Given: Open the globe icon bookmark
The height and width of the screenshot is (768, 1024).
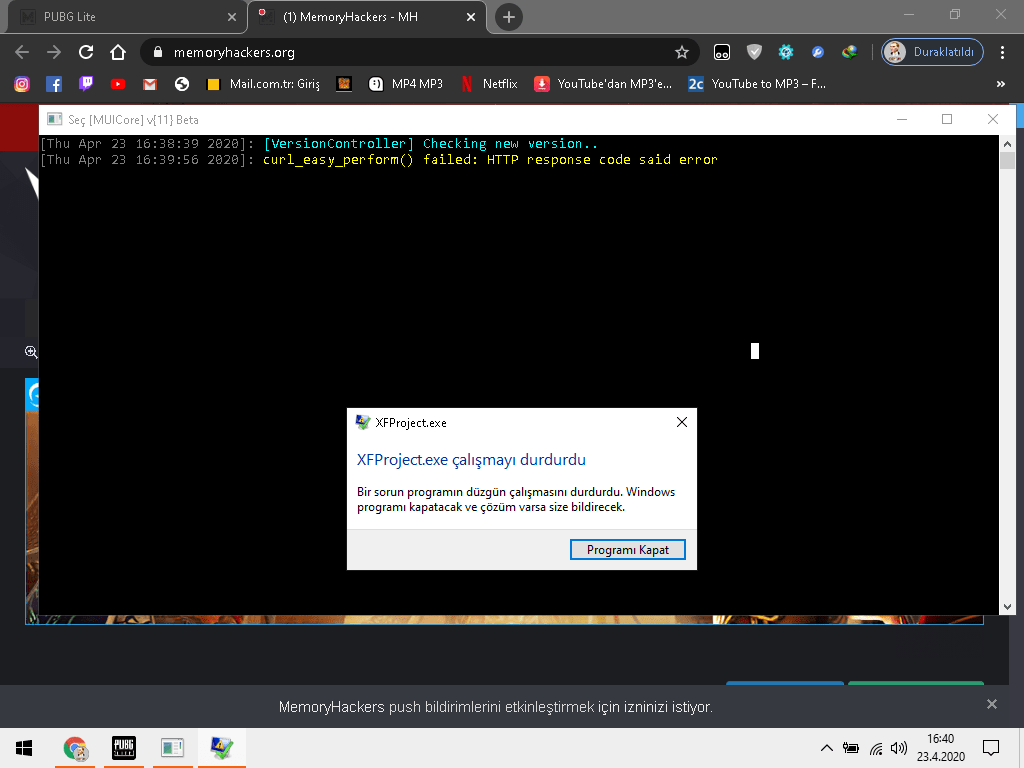Looking at the screenshot, I should click(182, 84).
